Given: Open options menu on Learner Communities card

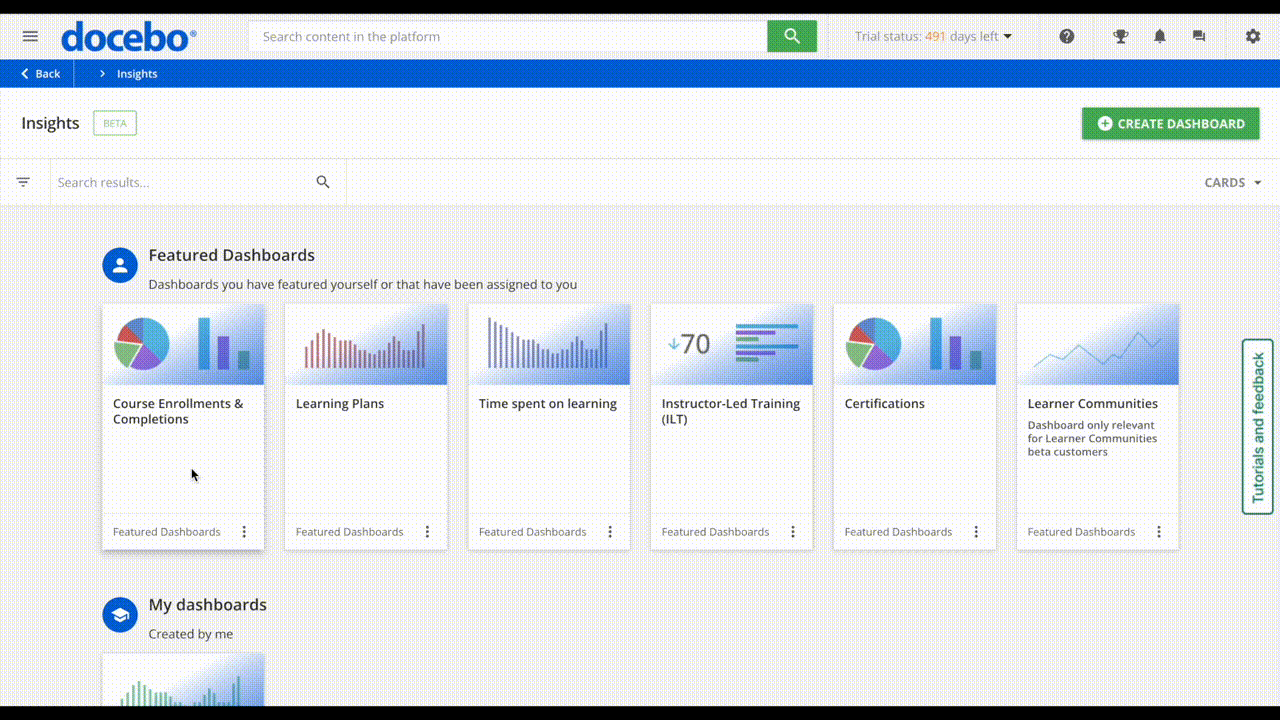Looking at the screenshot, I should point(1158,531).
